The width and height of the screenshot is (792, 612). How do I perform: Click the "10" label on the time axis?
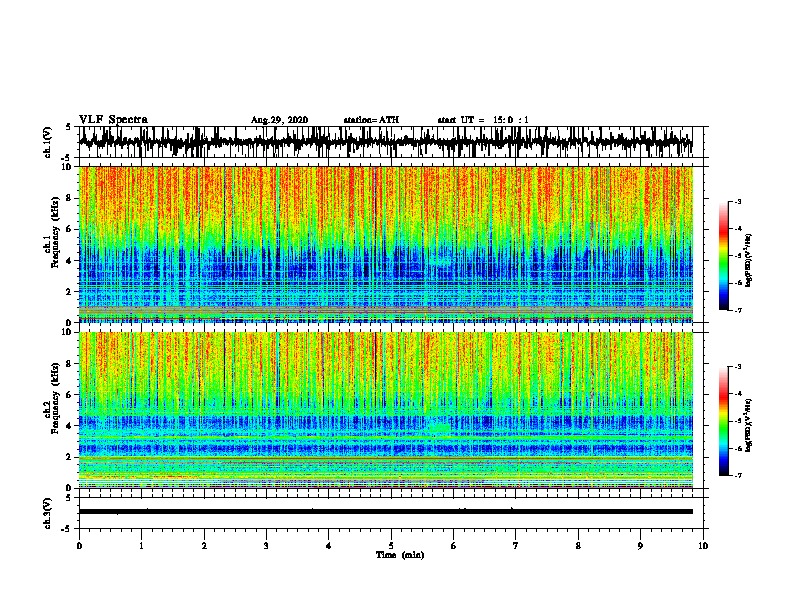click(703, 546)
